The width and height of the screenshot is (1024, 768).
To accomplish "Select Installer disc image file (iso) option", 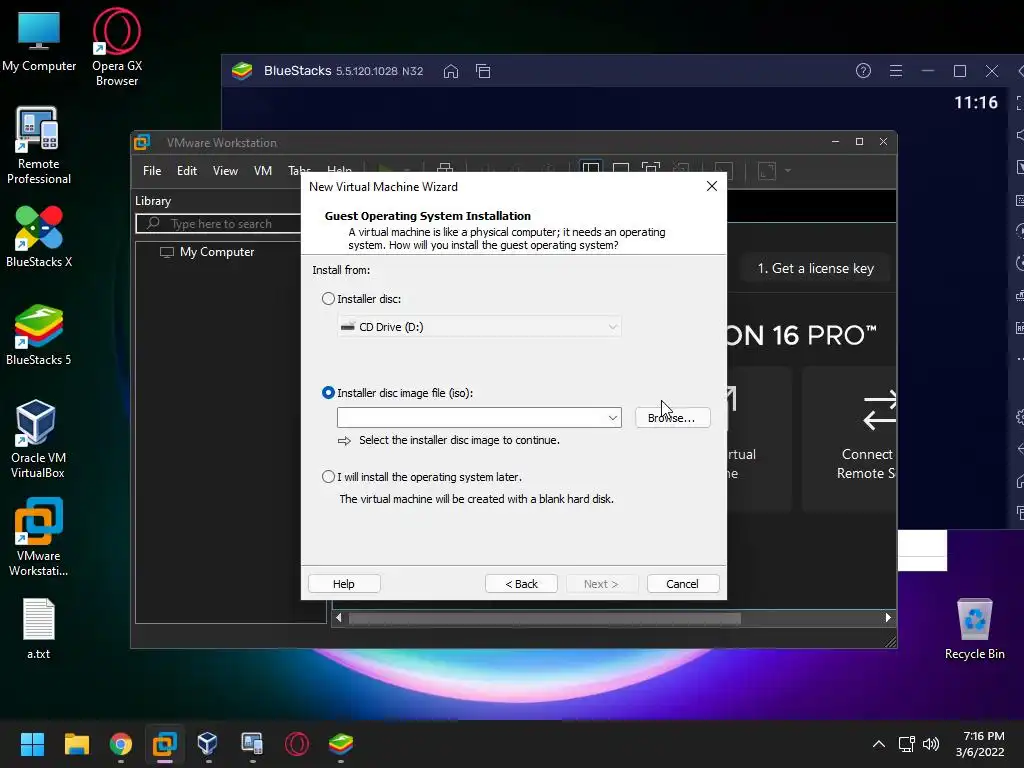I will pyautogui.click(x=328, y=392).
